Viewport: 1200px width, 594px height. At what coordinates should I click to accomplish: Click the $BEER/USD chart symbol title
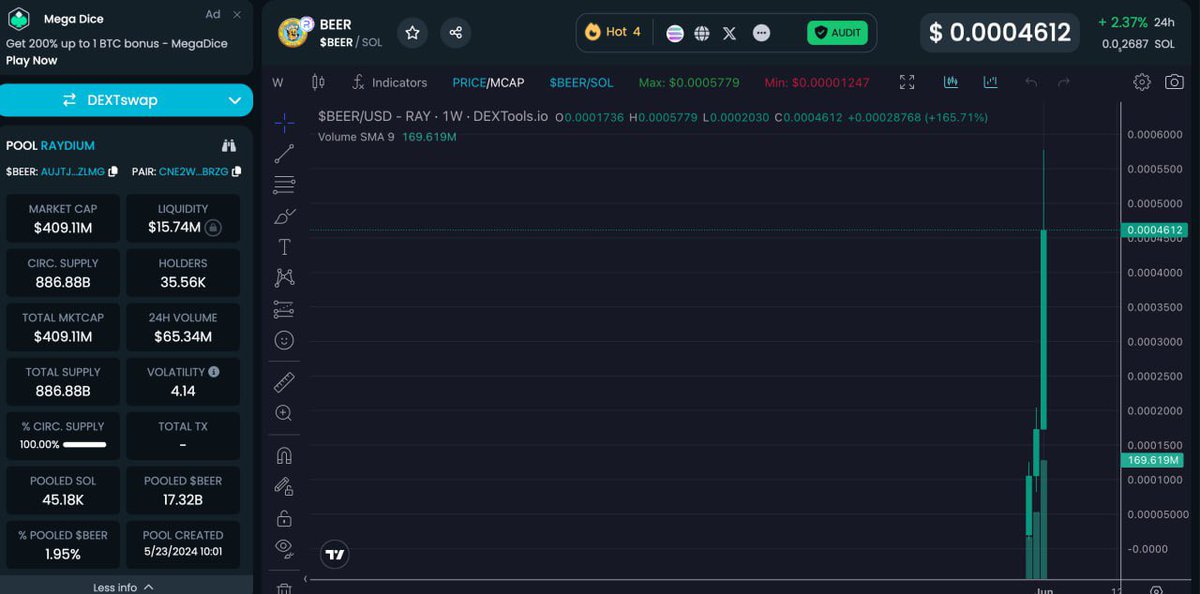433,117
